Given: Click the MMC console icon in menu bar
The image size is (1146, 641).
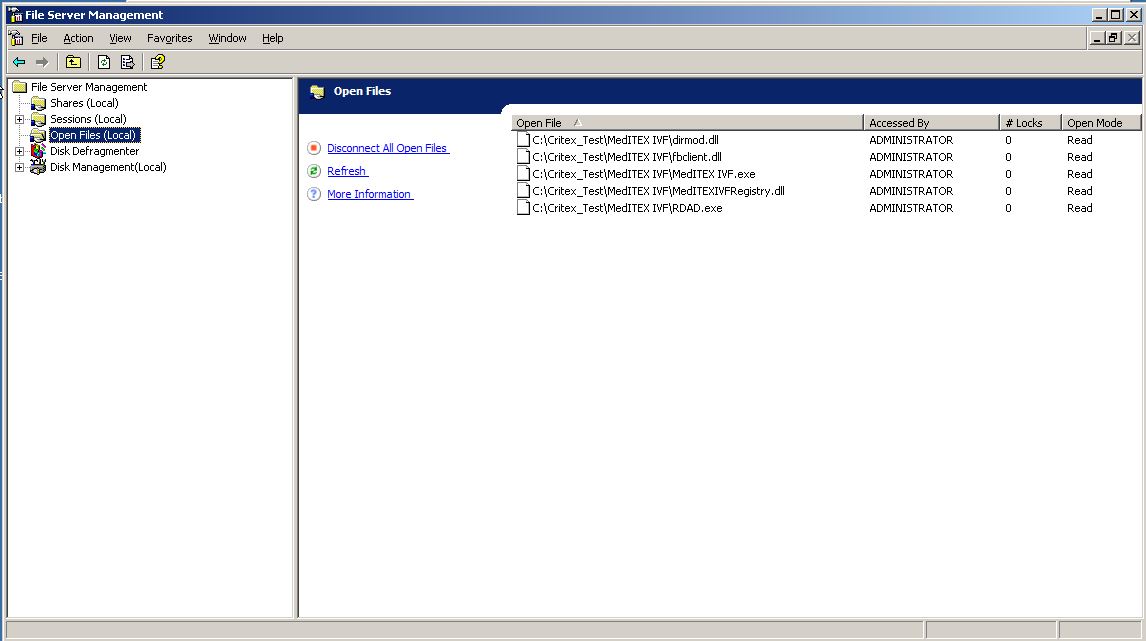Looking at the screenshot, I should coord(16,38).
